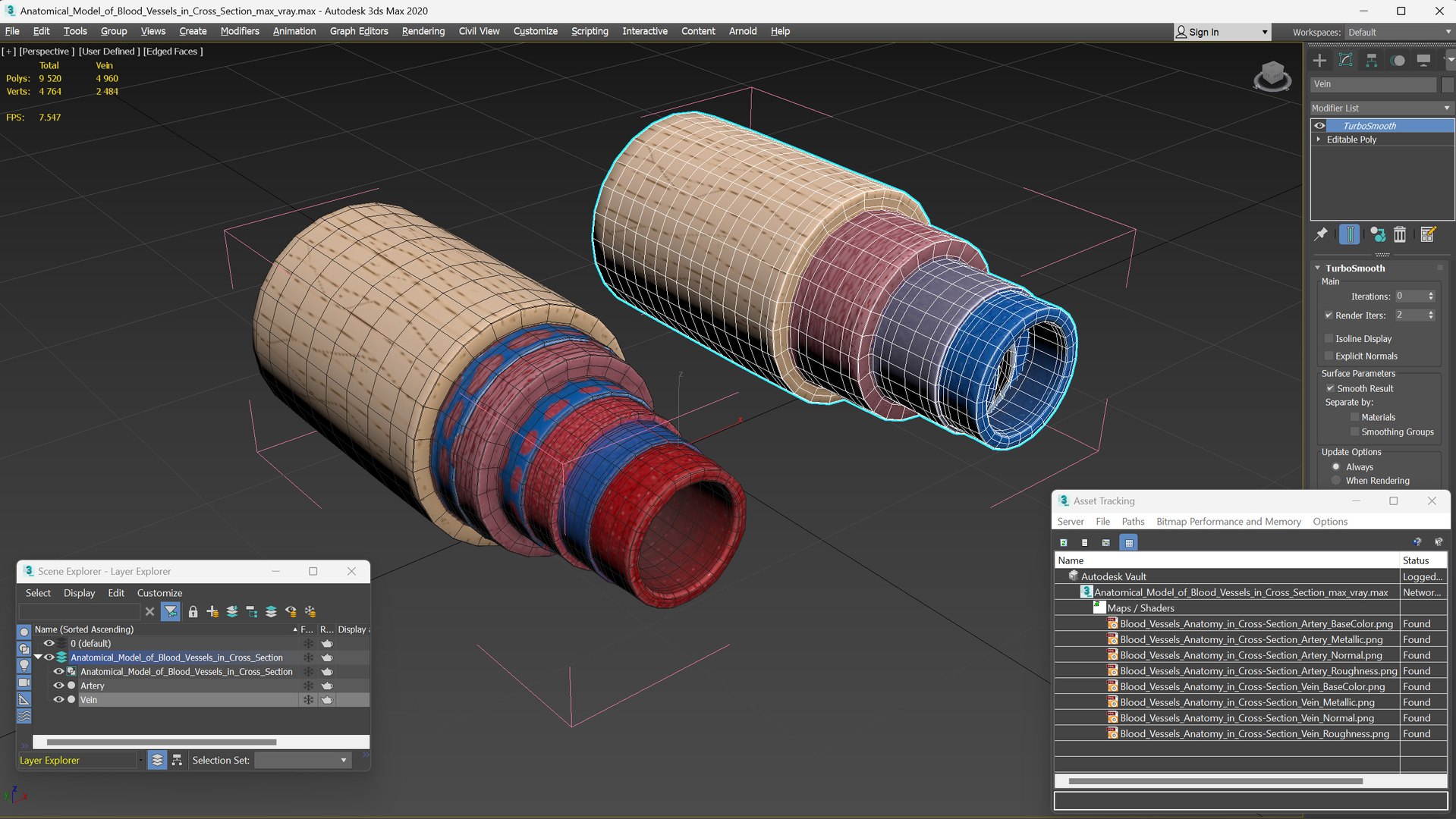Open Scene Explorer Customize menu
The width and height of the screenshot is (1456, 819).
coord(159,593)
